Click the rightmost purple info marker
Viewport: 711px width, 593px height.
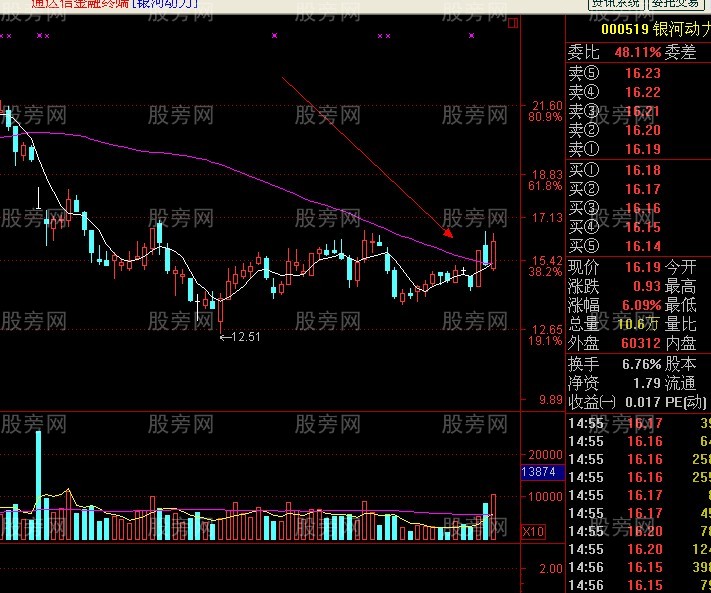(x=472, y=35)
